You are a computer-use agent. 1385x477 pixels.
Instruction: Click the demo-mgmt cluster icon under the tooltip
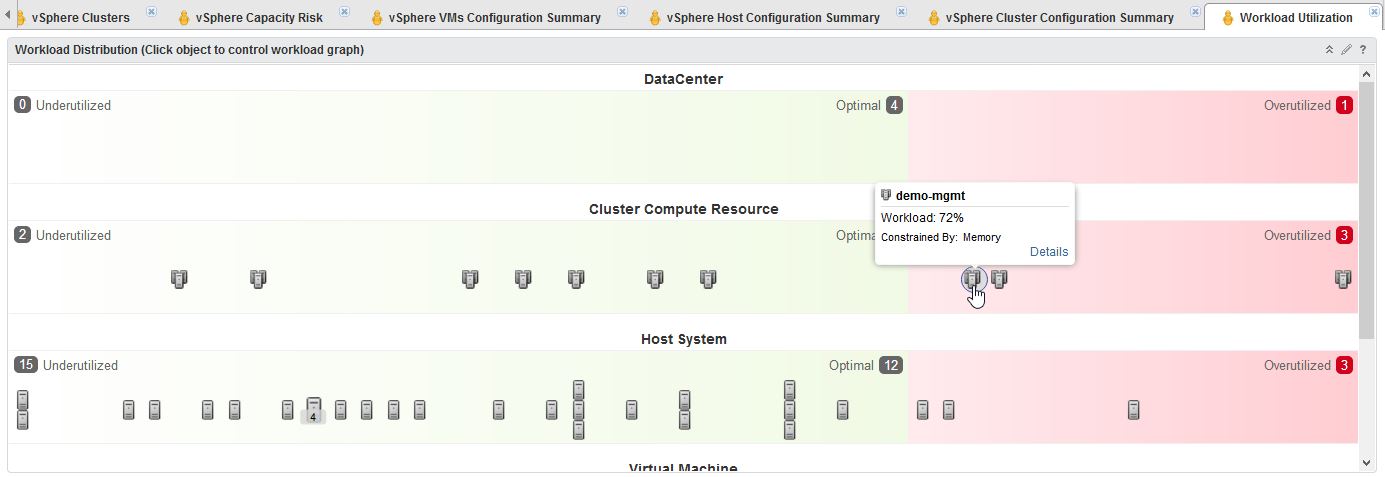(x=973, y=279)
